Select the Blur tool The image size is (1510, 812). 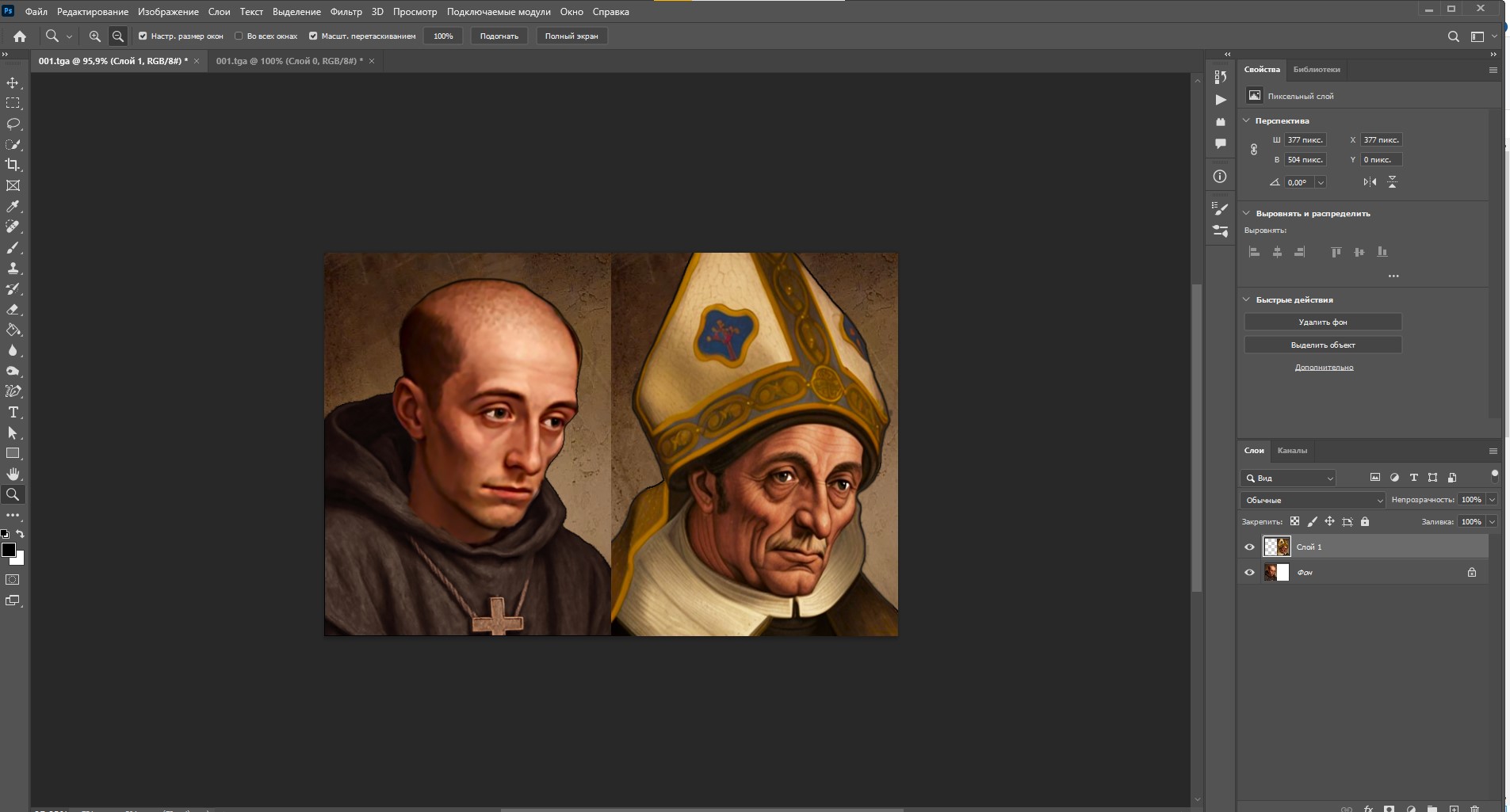pyautogui.click(x=13, y=351)
